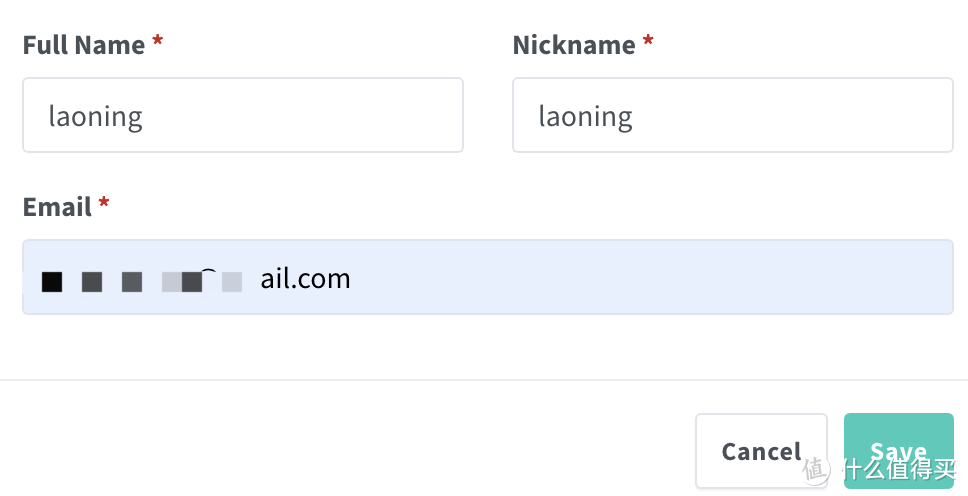Click the light gray redaction square in Email
Screen dimensions: 968x496
[x=232, y=282]
